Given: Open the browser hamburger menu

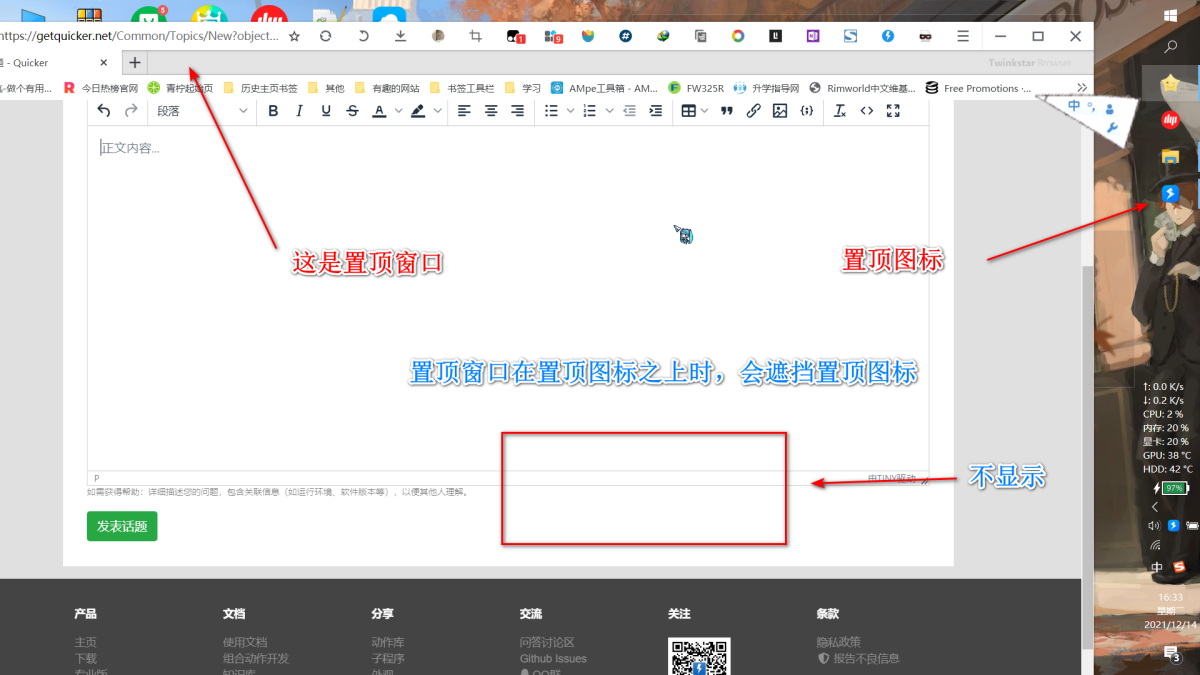Looking at the screenshot, I should pyautogui.click(x=963, y=36).
